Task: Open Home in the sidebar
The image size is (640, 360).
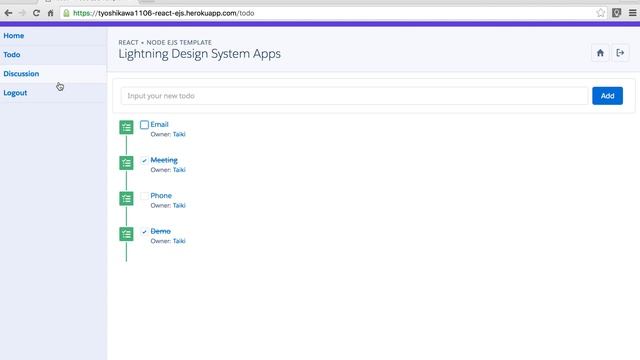Action: [x=13, y=36]
